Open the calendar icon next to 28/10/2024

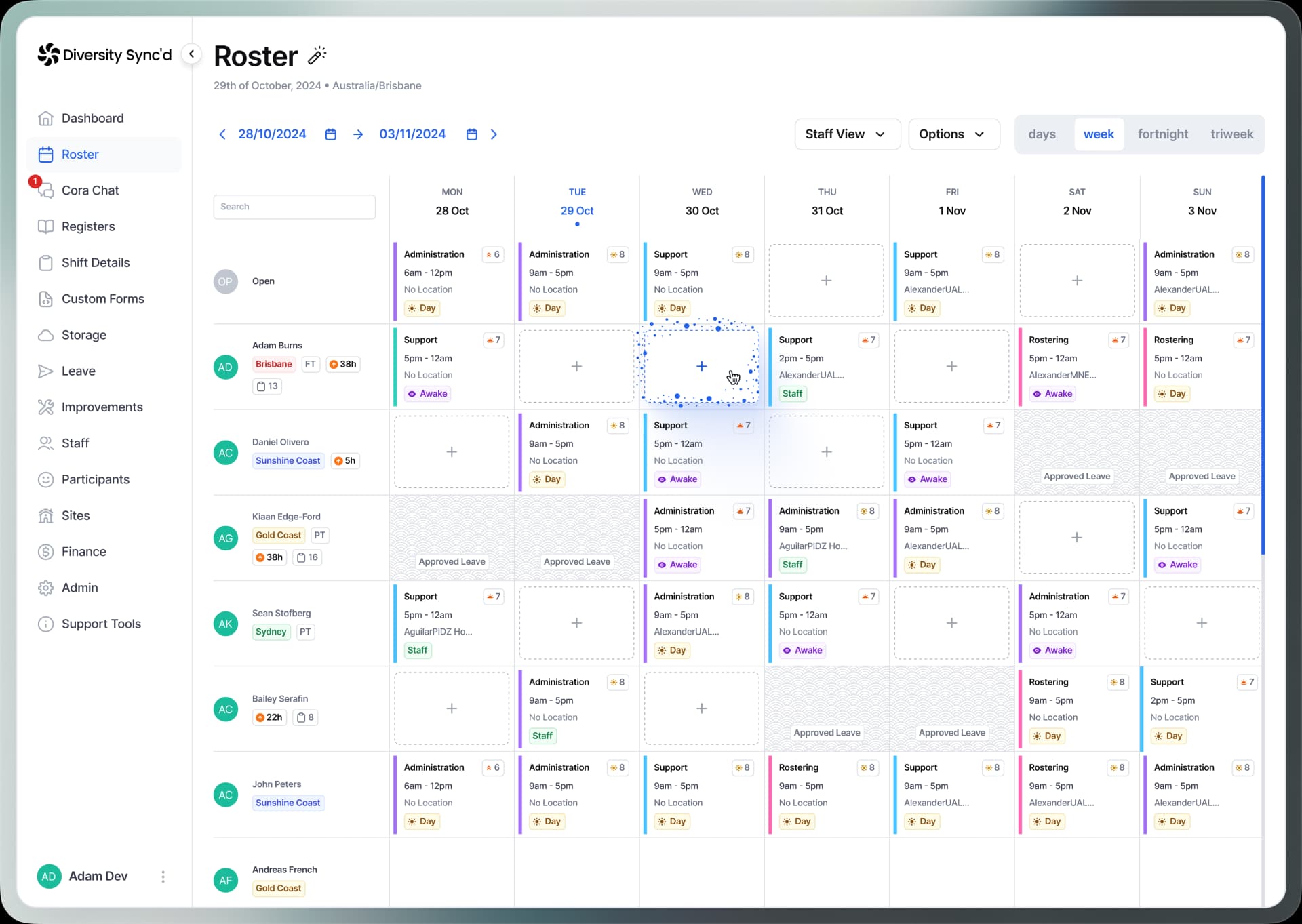point(330,134)
